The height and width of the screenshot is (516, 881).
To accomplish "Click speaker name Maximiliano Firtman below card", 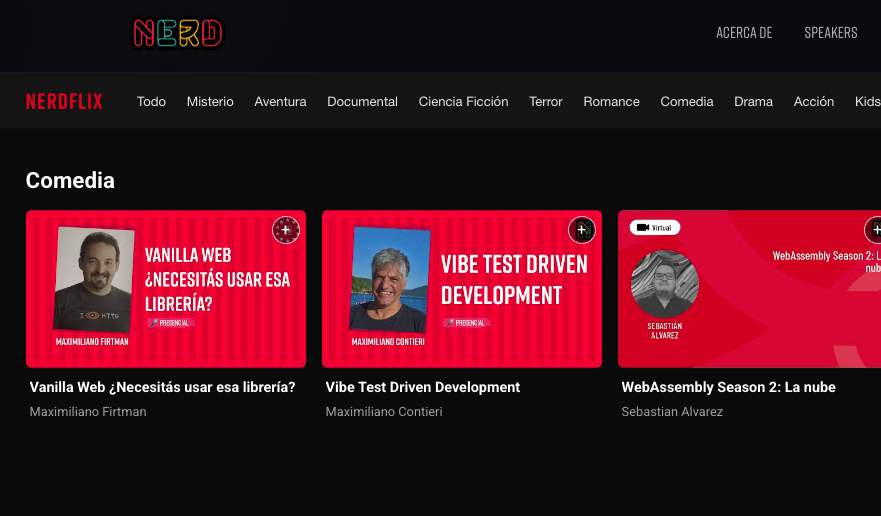I will pos(88,411).
